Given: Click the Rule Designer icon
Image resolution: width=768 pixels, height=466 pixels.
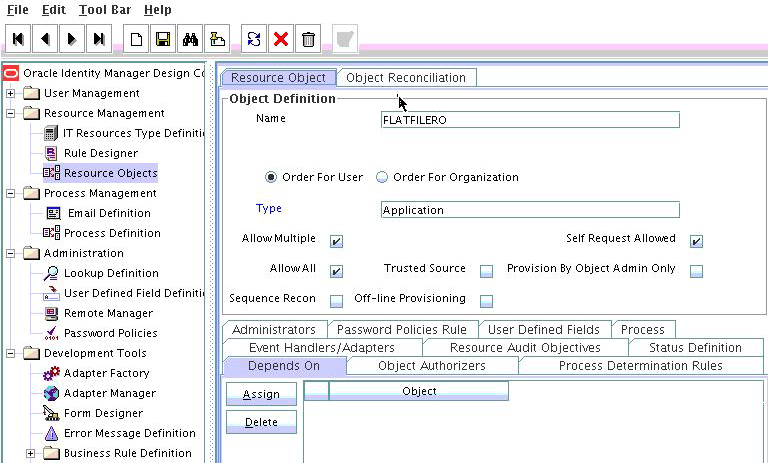Looking at the screenshot, I should 51,153.
